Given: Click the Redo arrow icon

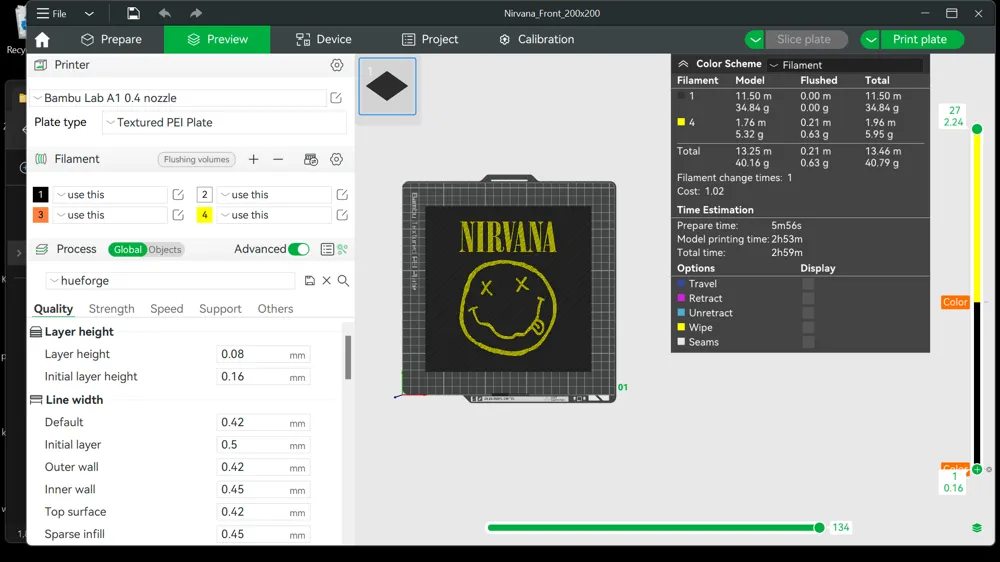Looking at the screenshot, I should pos(196,13).
